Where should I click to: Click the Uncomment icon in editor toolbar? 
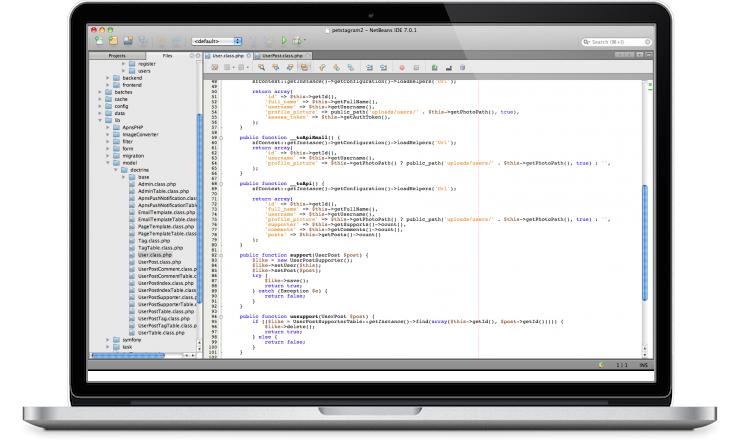click(448, 68)
